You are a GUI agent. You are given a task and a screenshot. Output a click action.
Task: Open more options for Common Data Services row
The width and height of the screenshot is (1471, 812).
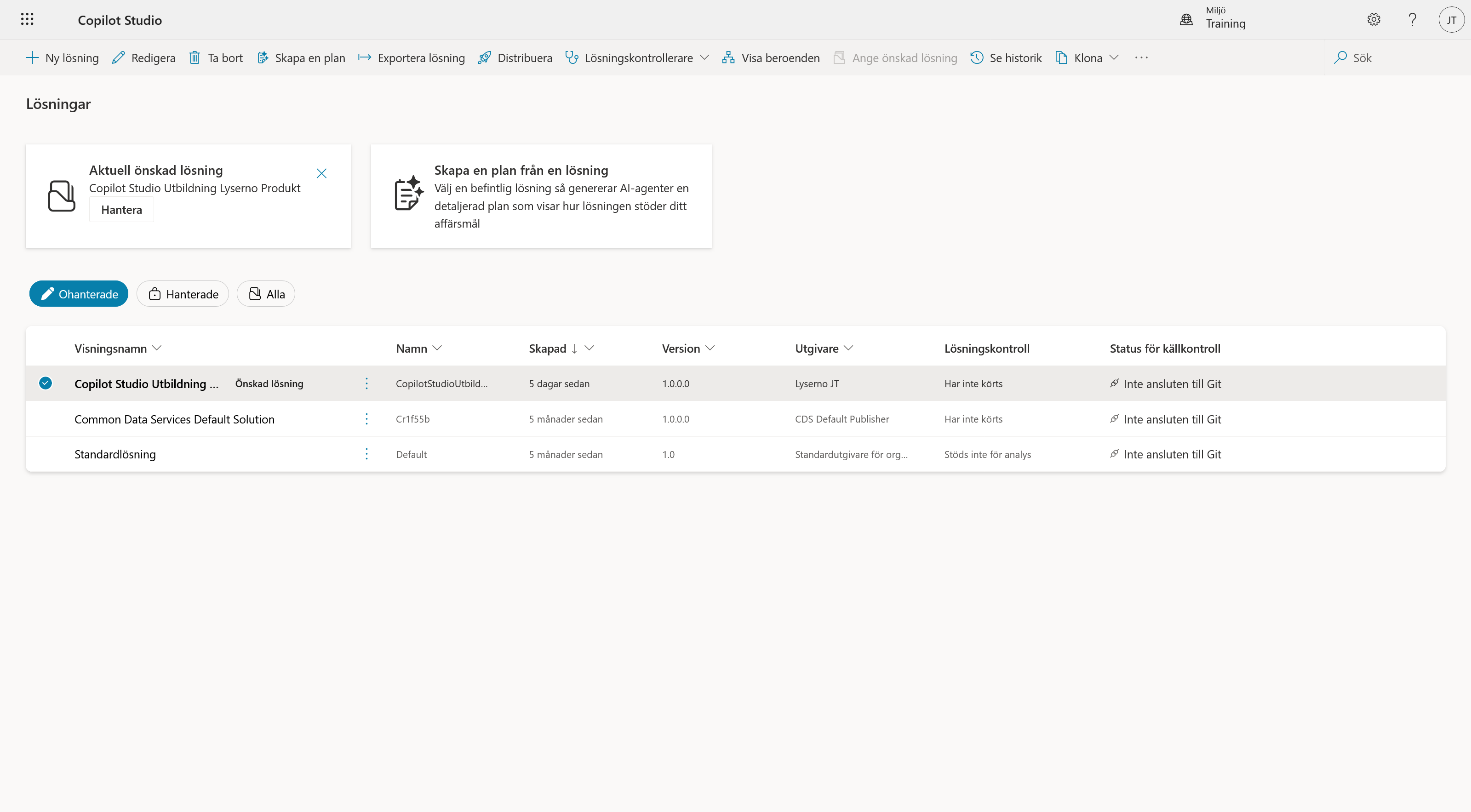click(x=366, y=418)
